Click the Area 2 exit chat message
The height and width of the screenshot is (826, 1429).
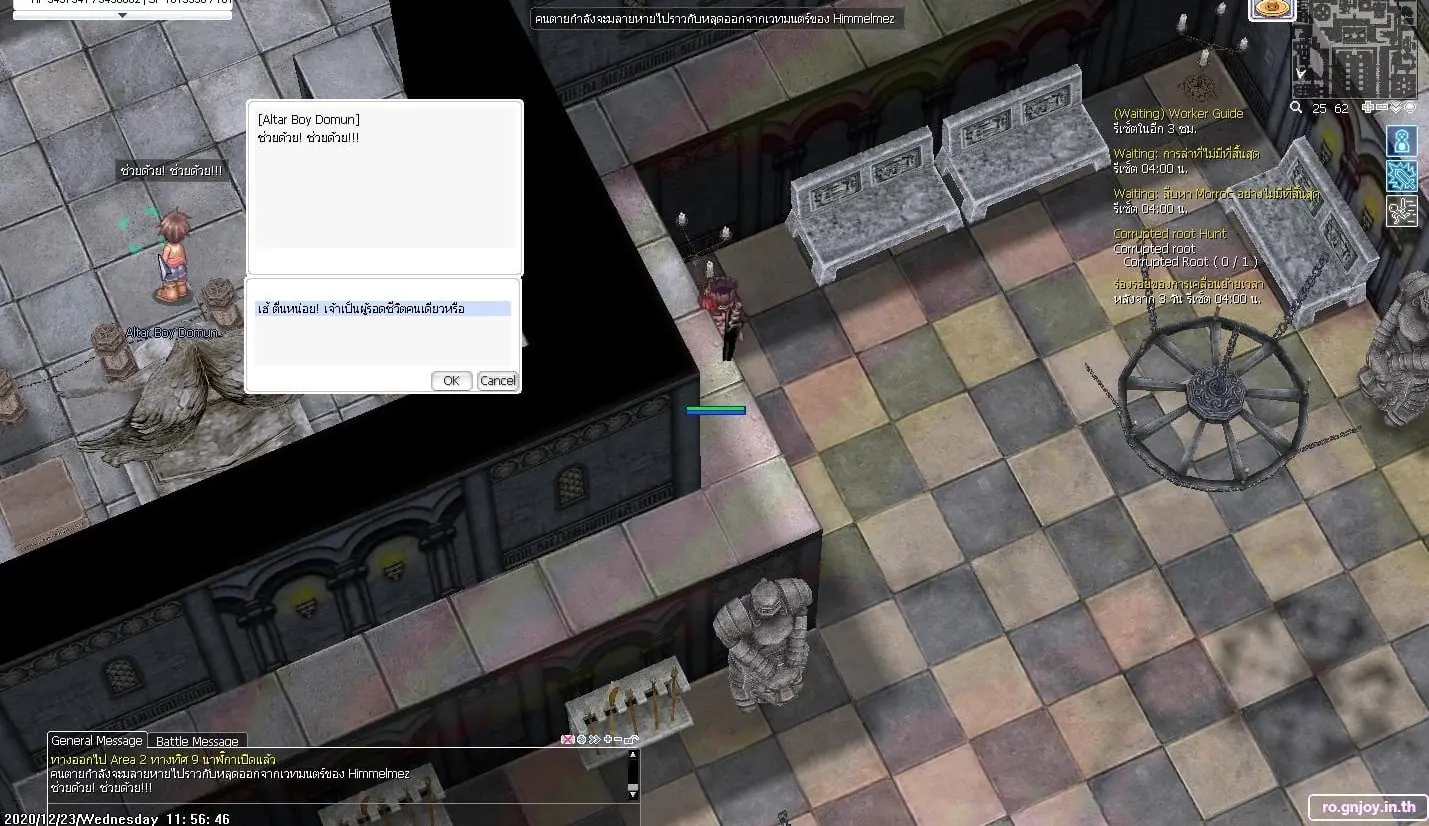pyautogui.click(x=163, y=760)
